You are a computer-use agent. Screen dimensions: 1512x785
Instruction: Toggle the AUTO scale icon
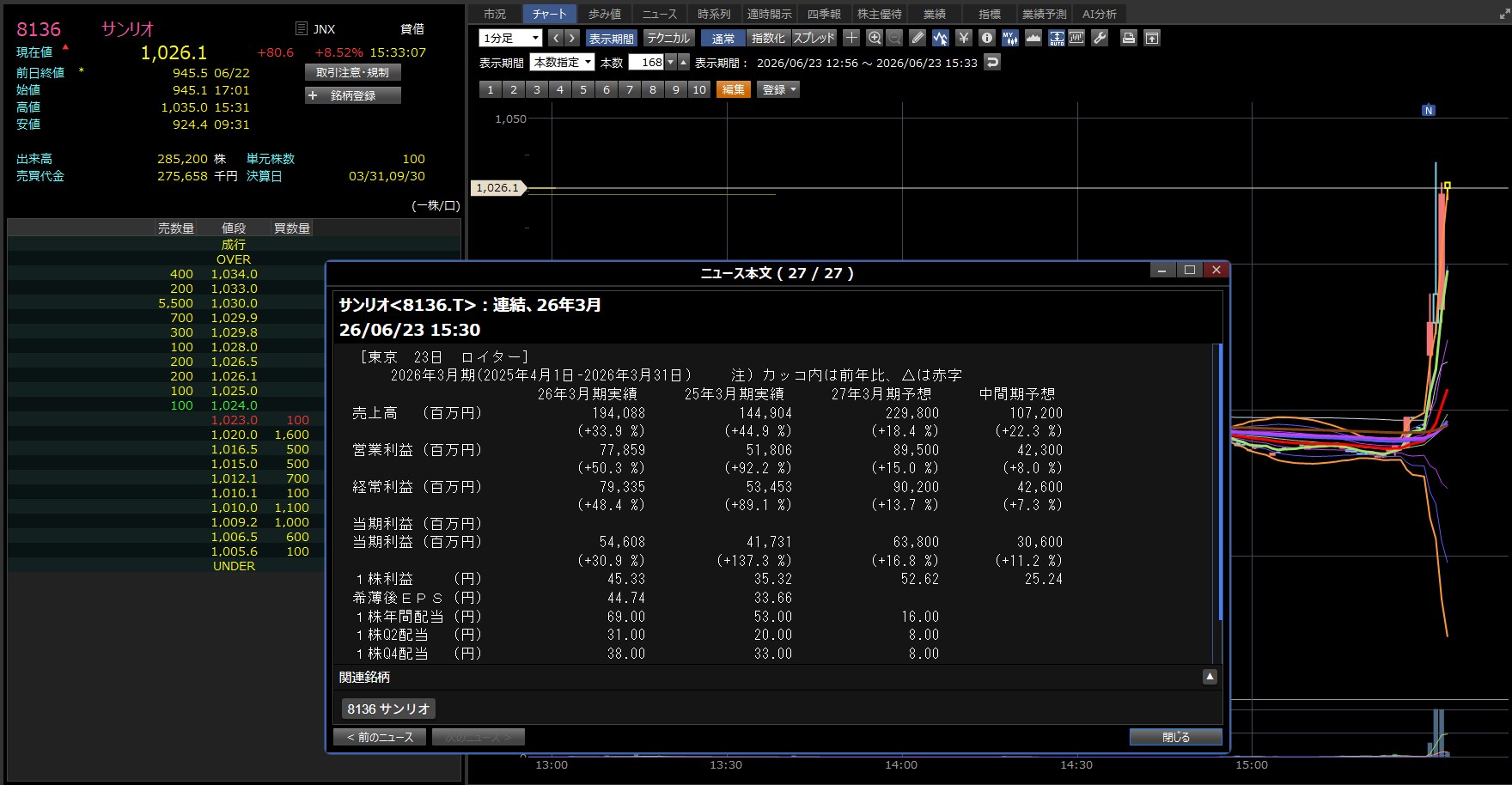(x=1057, y=38)
